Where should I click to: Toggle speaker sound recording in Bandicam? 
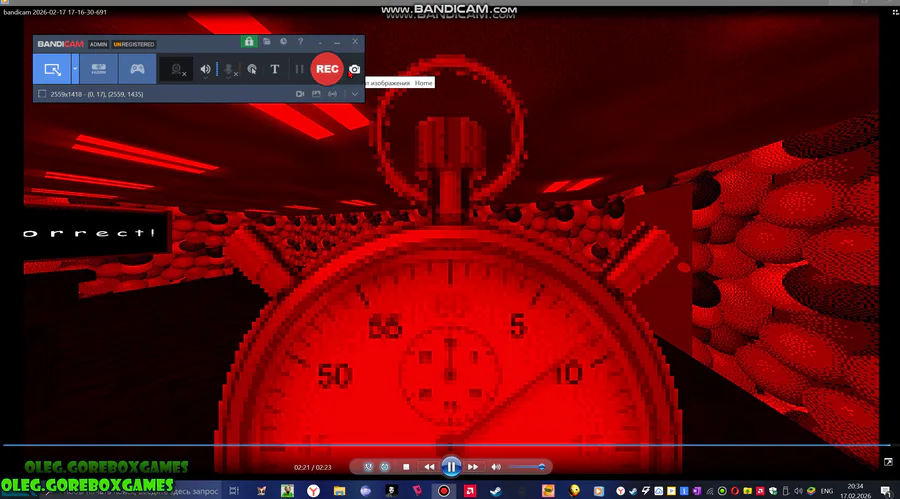point(205,69)
